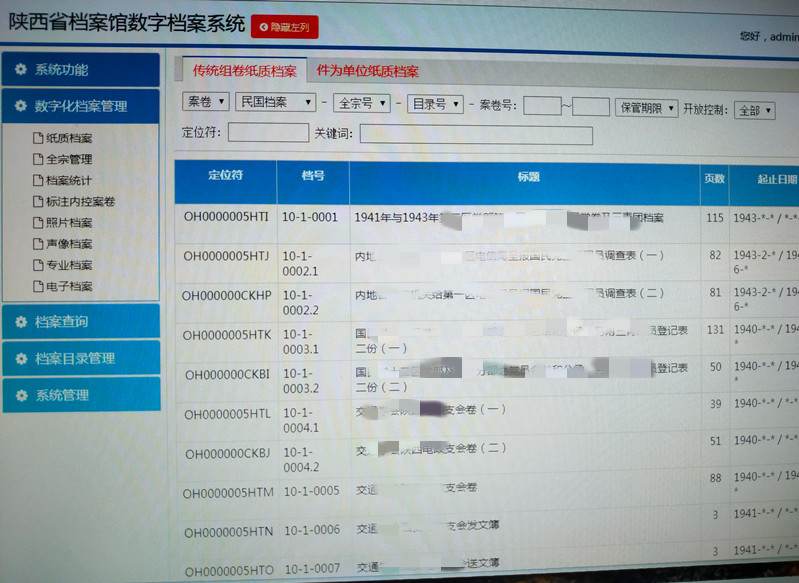Click file number 10-1-0001
The width and height of the screenshot is (799, 583).
click(x=310, y=217)
